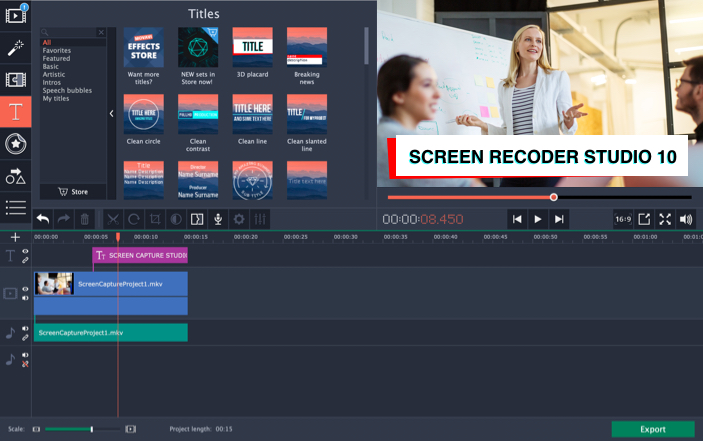The height and width of the screenshot is (441, 703).
Task: Click the timeline Scale slider
Action: pos(83,429)
